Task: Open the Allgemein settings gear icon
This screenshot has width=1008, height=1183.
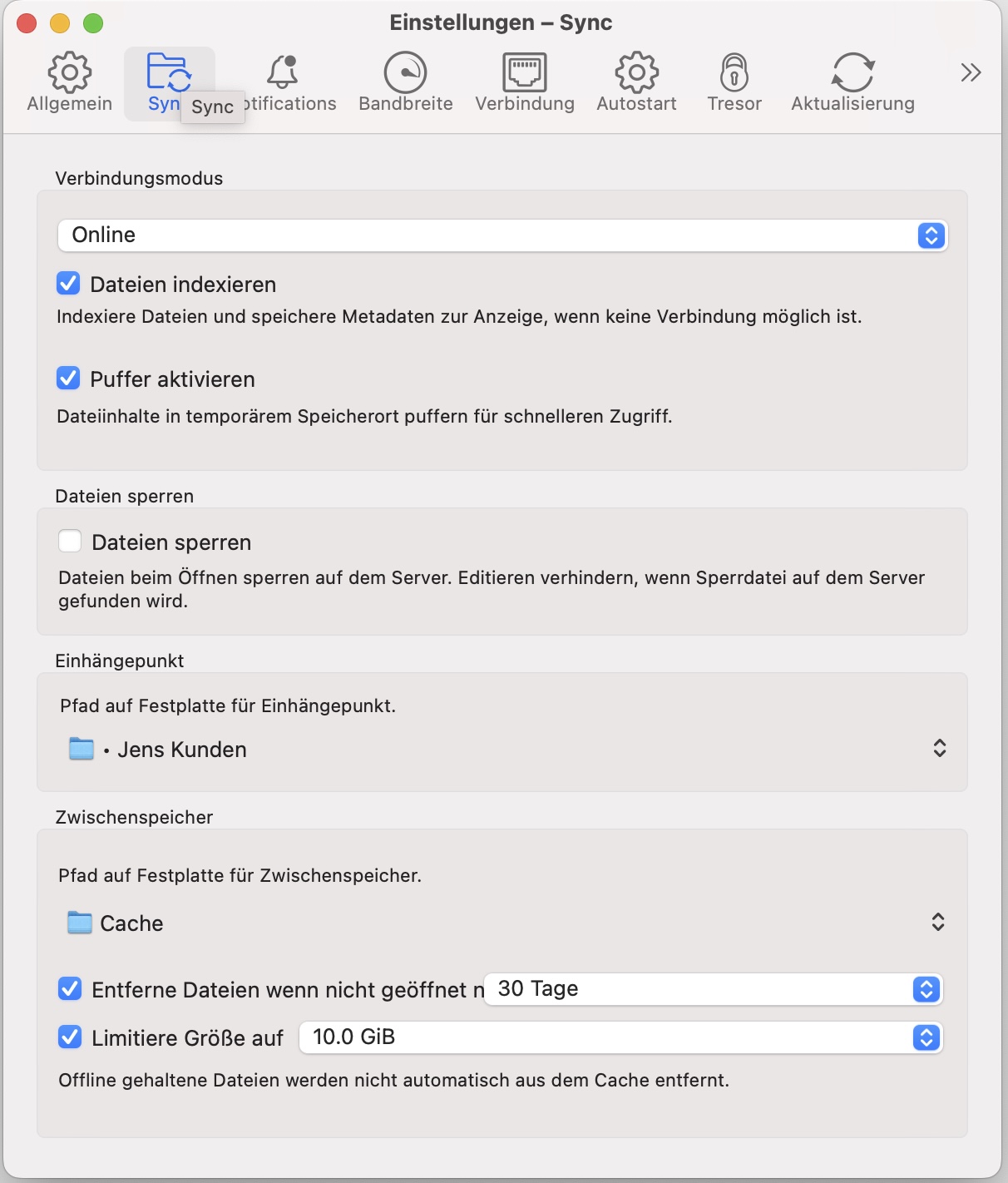Action: pyautogui.click(x=69, y=72)
